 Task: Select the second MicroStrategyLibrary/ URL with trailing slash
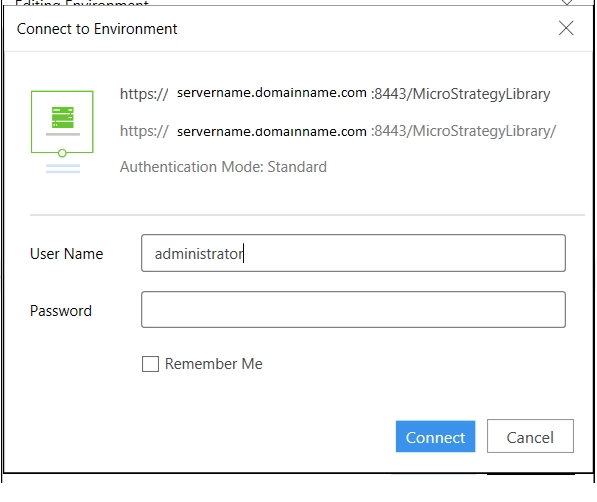click(x=338, y=131)
